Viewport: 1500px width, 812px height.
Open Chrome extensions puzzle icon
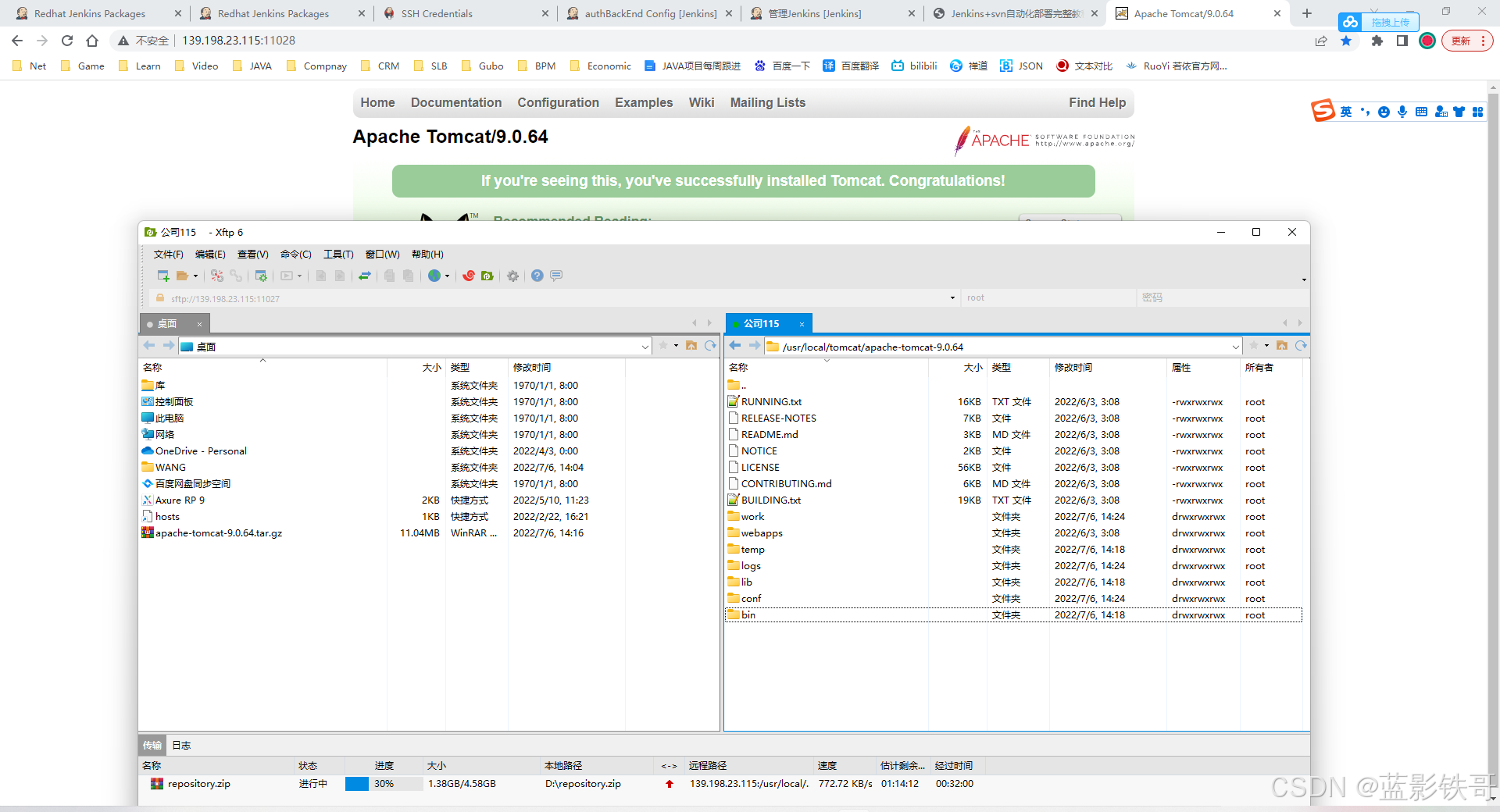1377,41
